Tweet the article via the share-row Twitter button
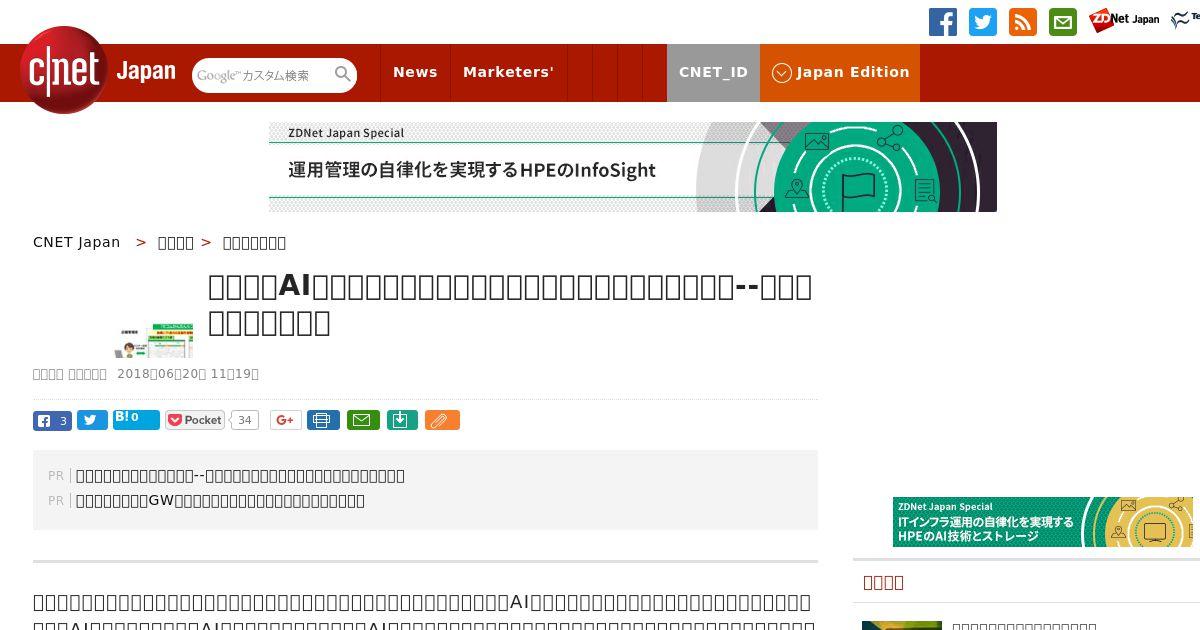1200x630 pixels. [92, 421]
